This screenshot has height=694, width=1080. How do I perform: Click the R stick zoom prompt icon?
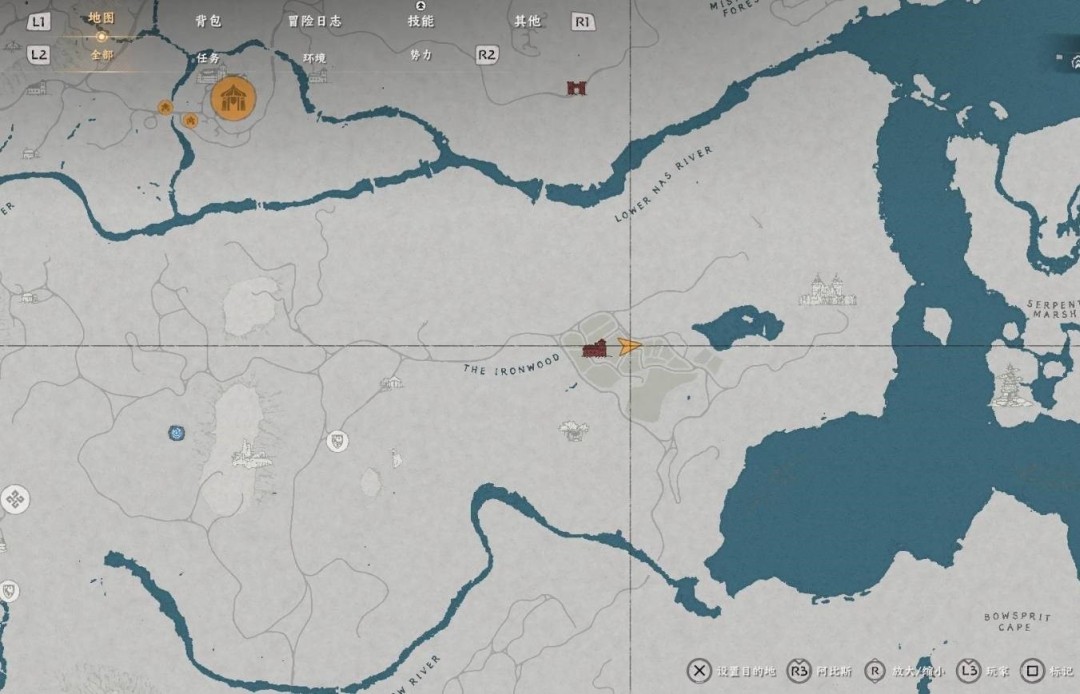click(x=875, y=670)
